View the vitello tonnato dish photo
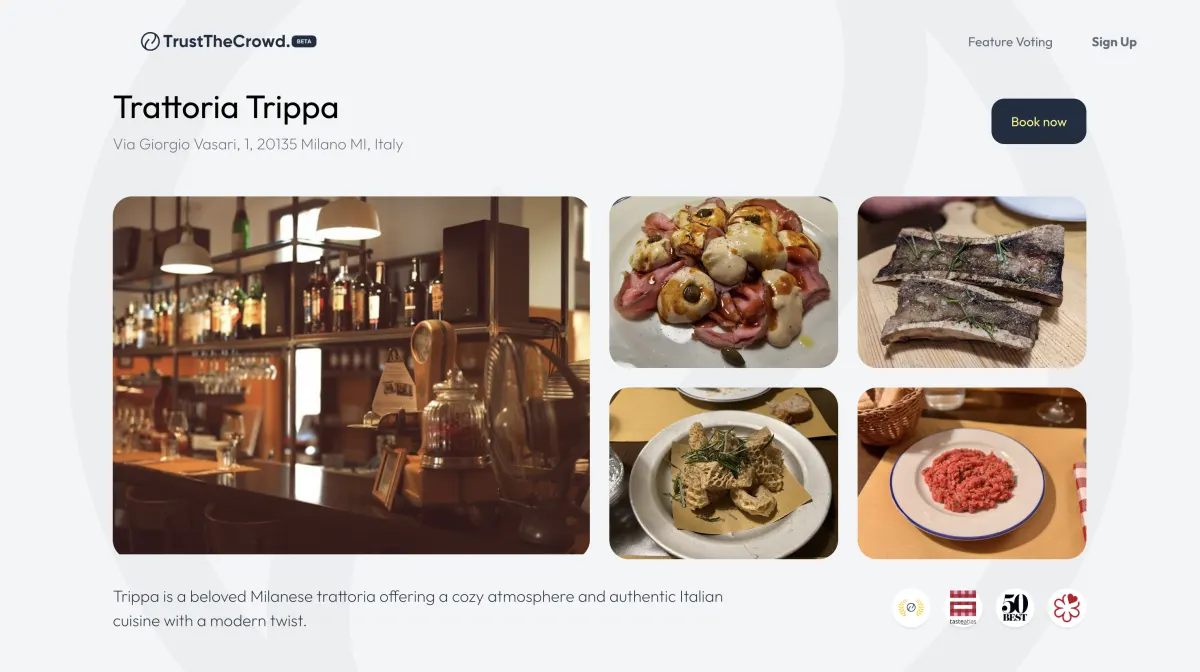Viewport: 1200px width, 672px height. tap(724, 282)
